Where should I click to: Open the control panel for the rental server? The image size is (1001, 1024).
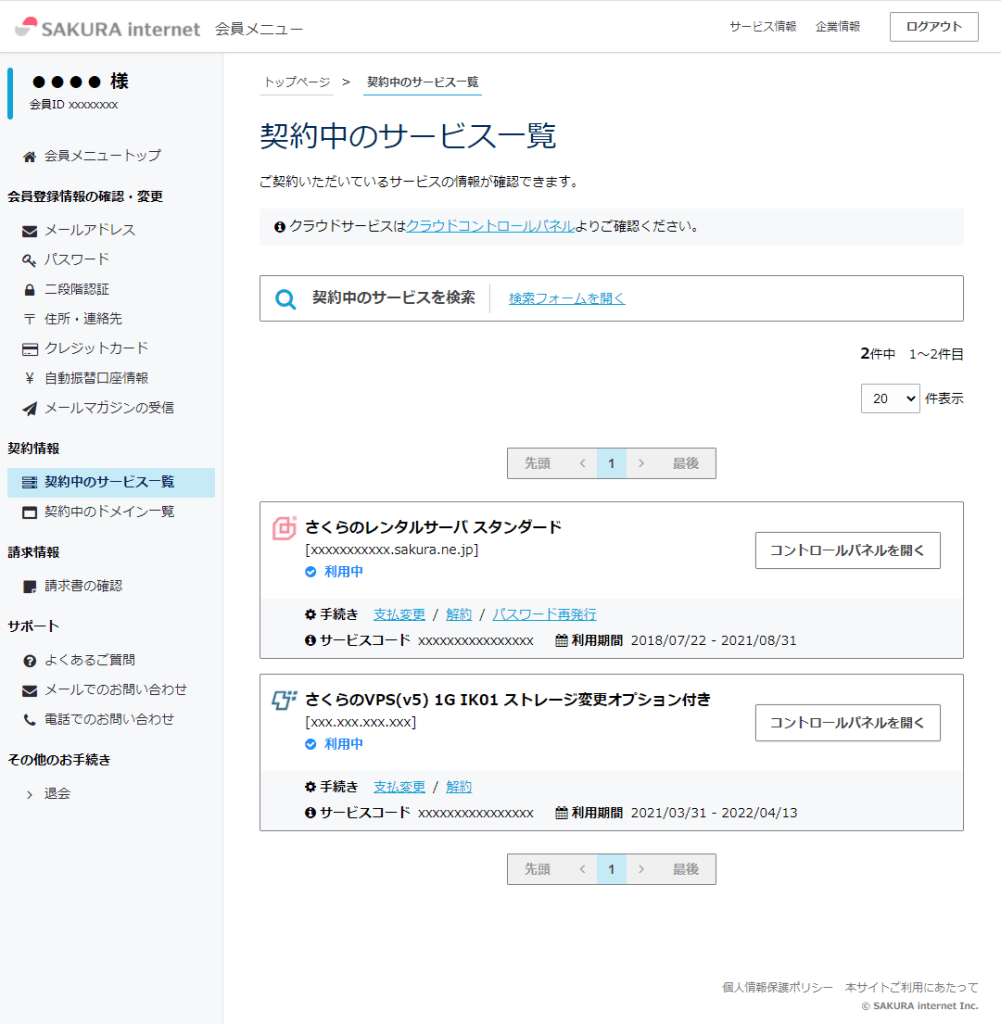click(848, 551)
